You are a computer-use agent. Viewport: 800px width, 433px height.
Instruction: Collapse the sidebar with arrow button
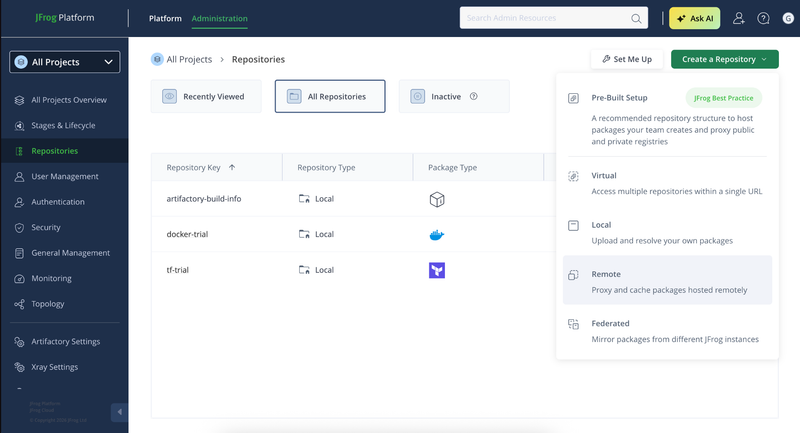(119, 412)
